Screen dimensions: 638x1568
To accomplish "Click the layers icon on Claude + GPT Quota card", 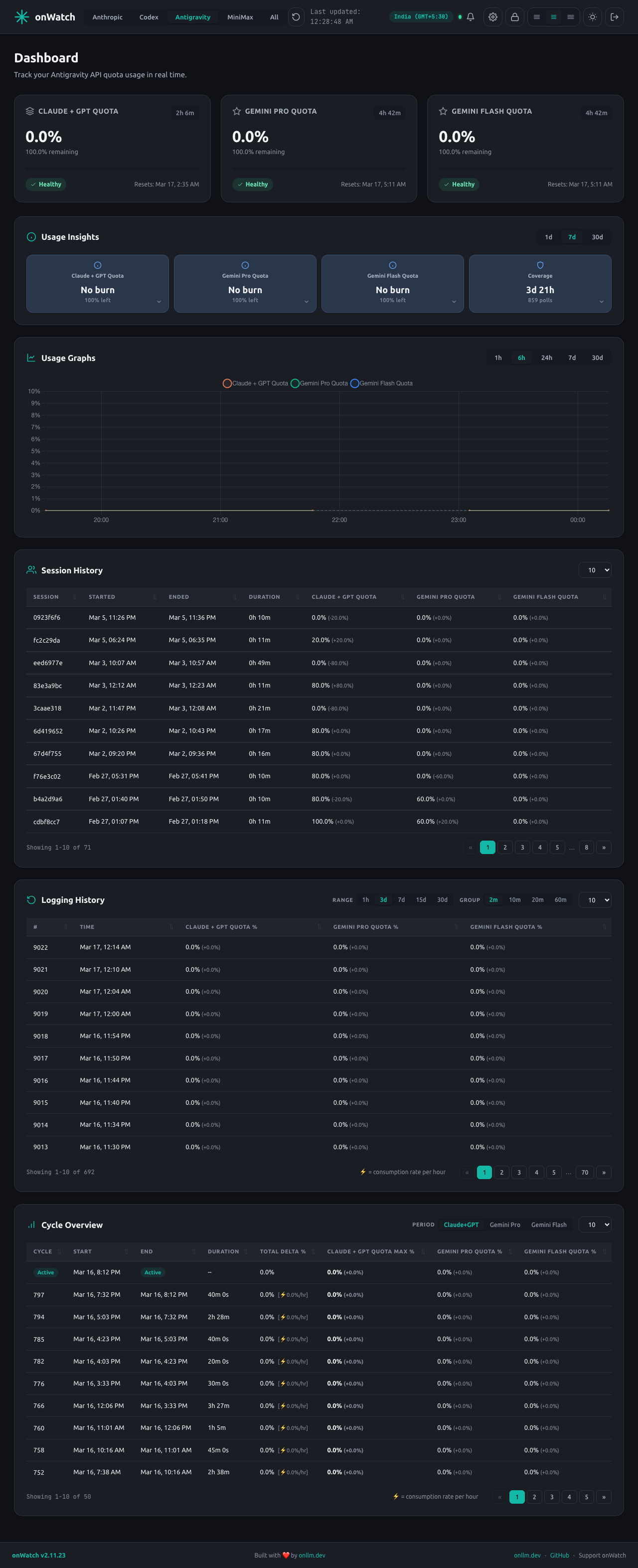I will [30, 111].
